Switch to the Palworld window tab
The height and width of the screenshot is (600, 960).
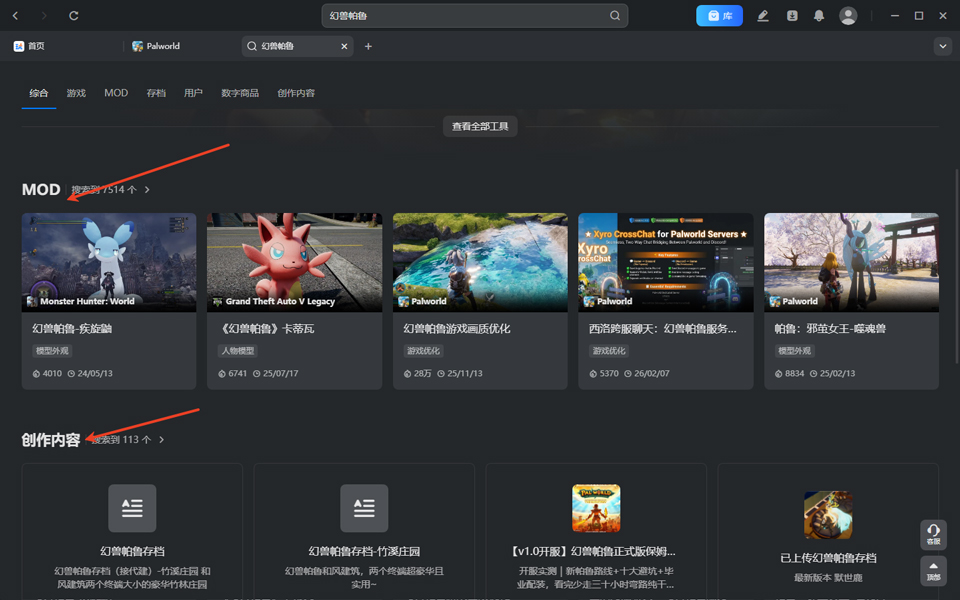[157, 46]
